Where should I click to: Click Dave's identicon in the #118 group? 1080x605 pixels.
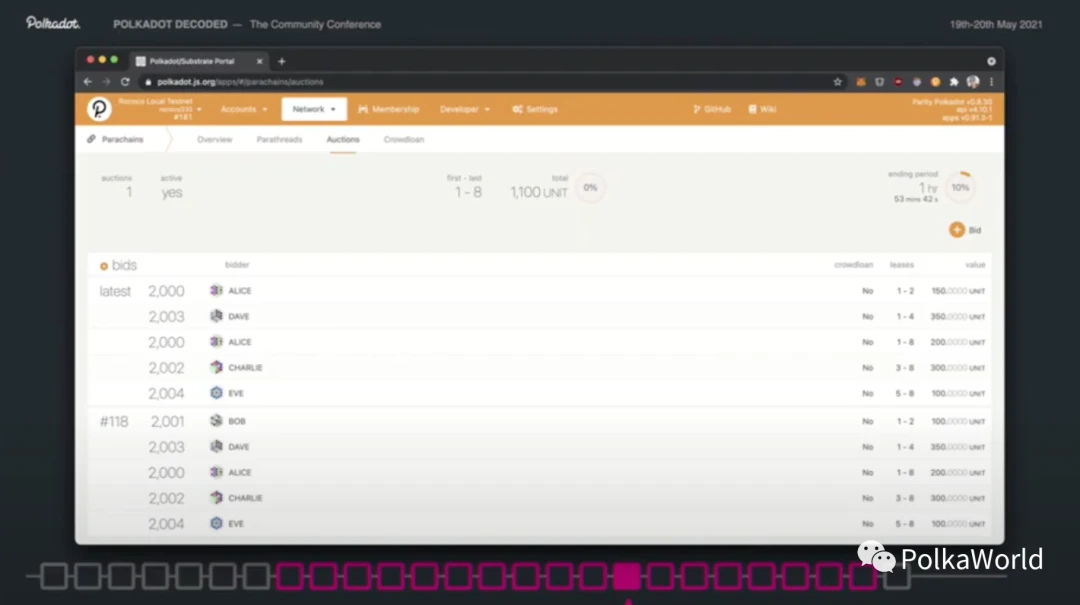click(x=216, y=447)
